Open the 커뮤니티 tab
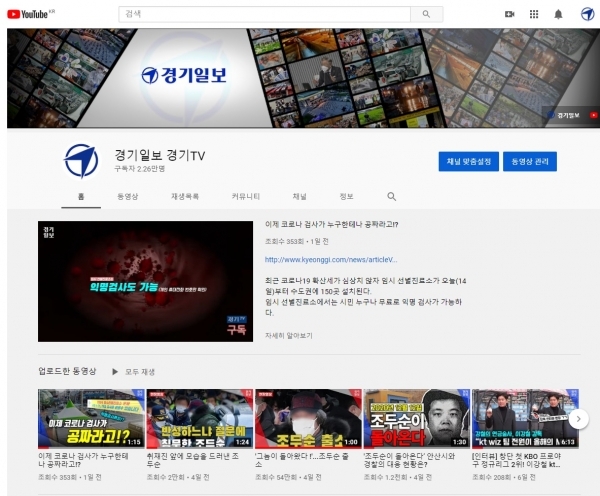This screenshot has width=600, height=496. pyautogui.click(x=246, y=196)
